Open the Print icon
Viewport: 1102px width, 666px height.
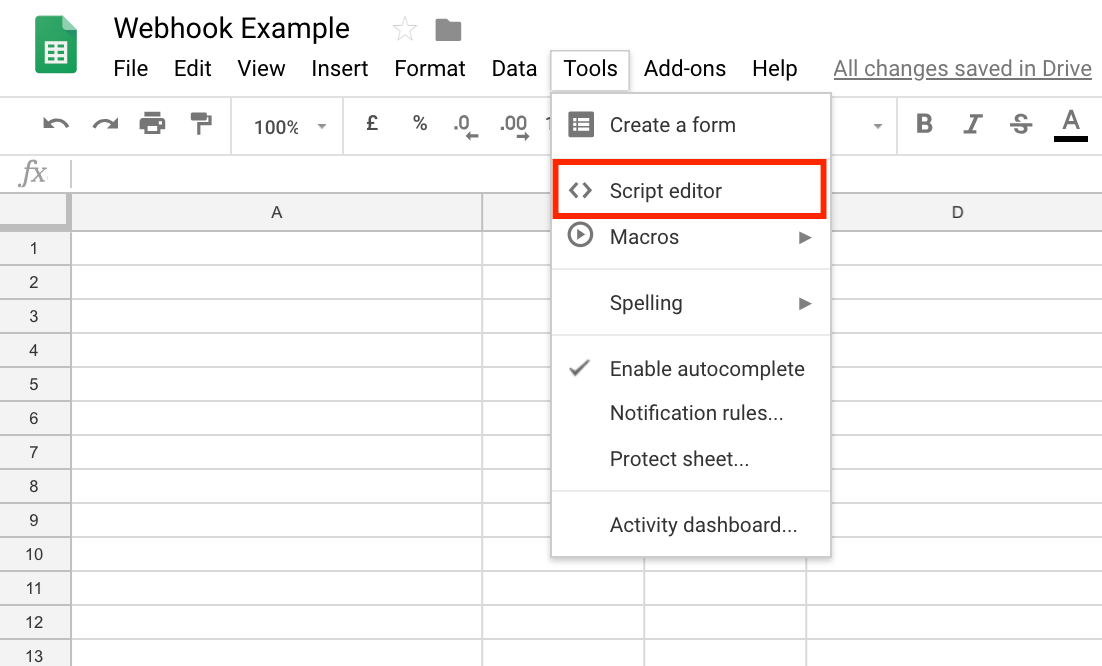152,125
